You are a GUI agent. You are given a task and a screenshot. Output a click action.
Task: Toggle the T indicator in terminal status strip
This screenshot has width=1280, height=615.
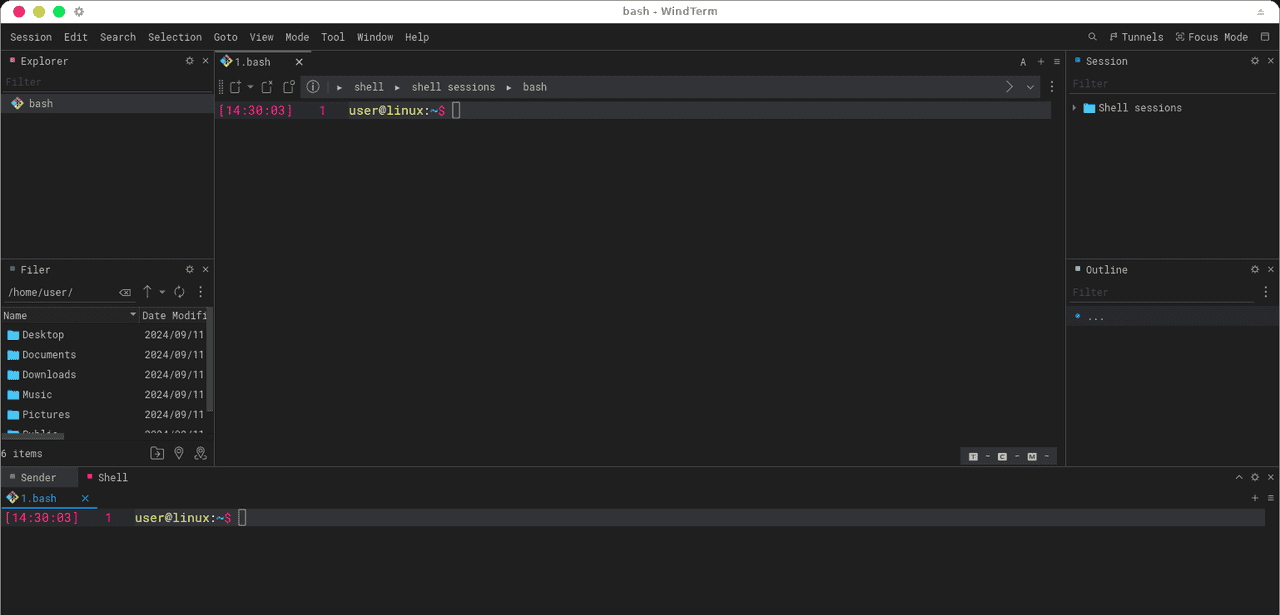[x=973, y=456]
